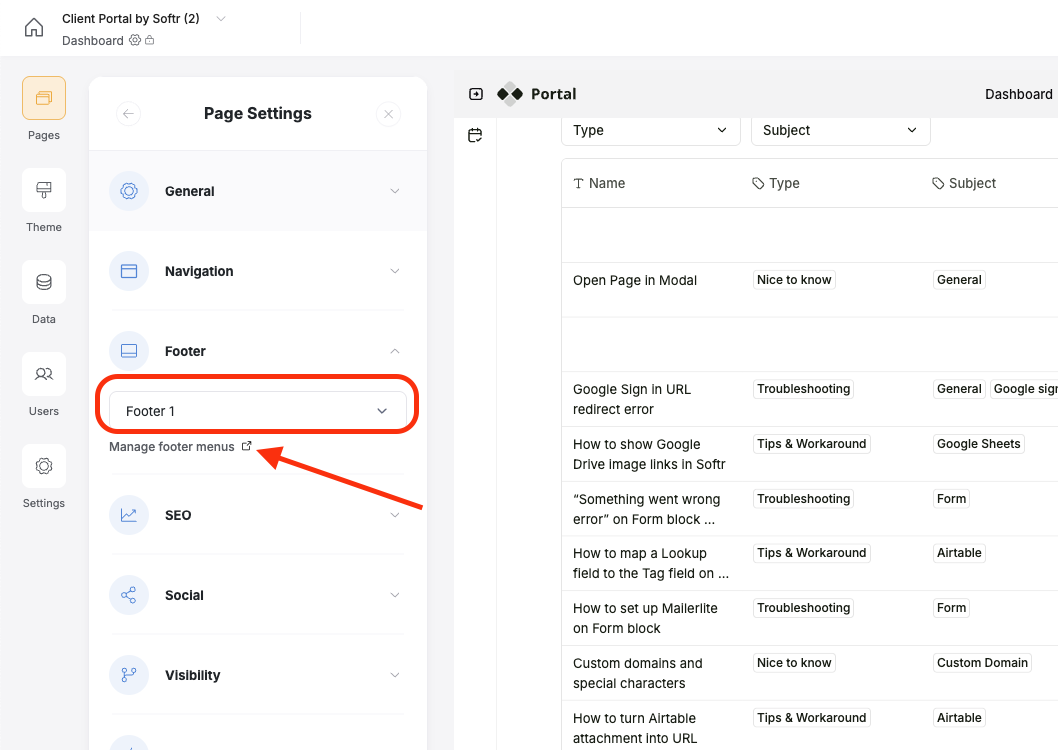
Task: Click the Social share icon
Action: (129, 595)
